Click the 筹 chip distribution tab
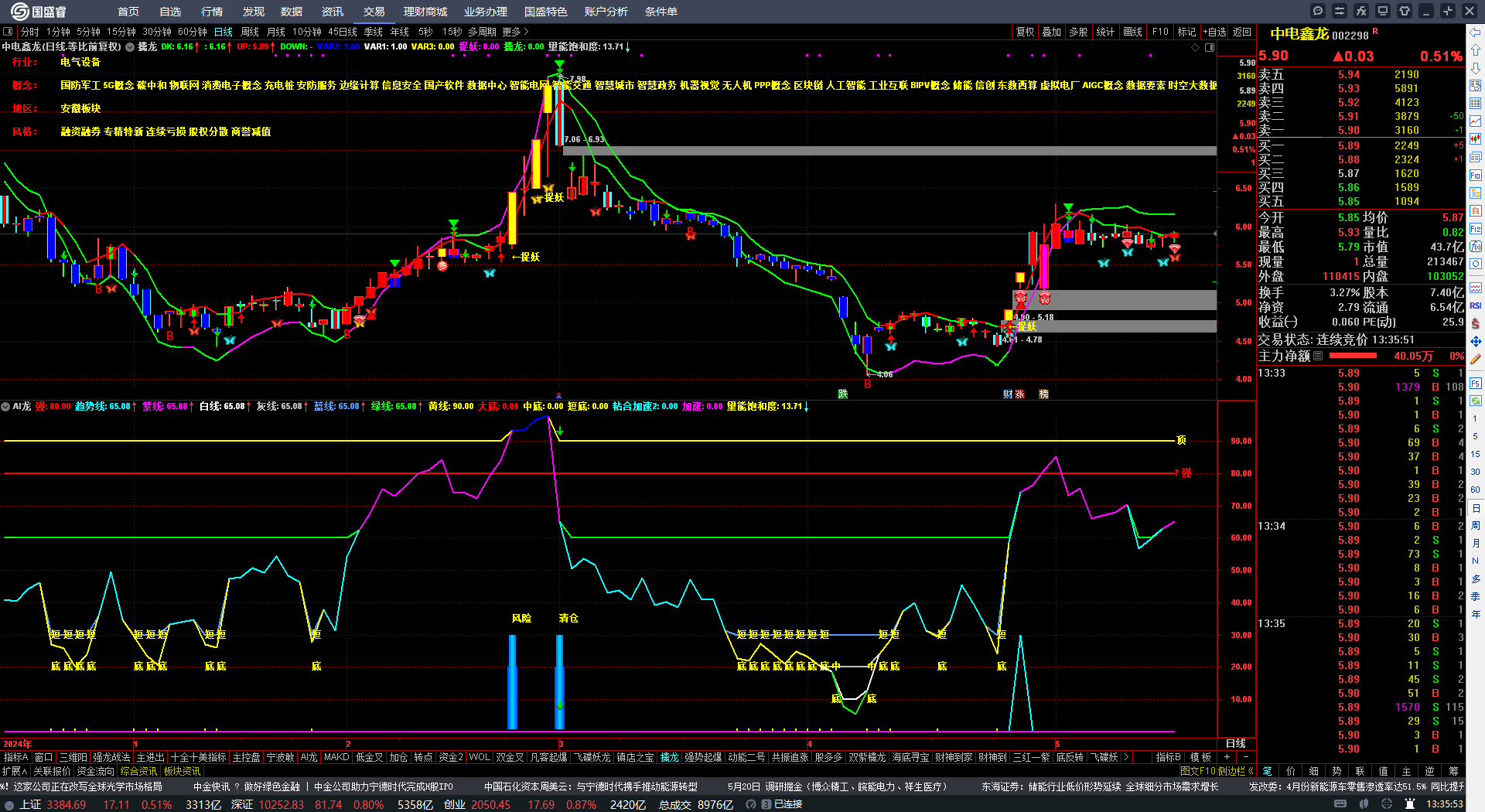Viewport: 1485px width, 812px height. tap(1454, 771)
